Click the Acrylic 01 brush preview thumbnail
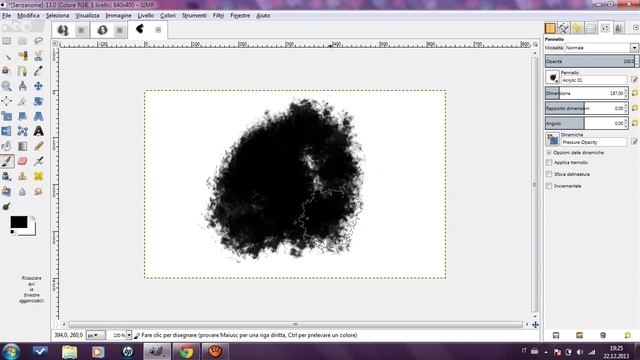The height and width of the screenshot is (360, 640). [553, 77]
